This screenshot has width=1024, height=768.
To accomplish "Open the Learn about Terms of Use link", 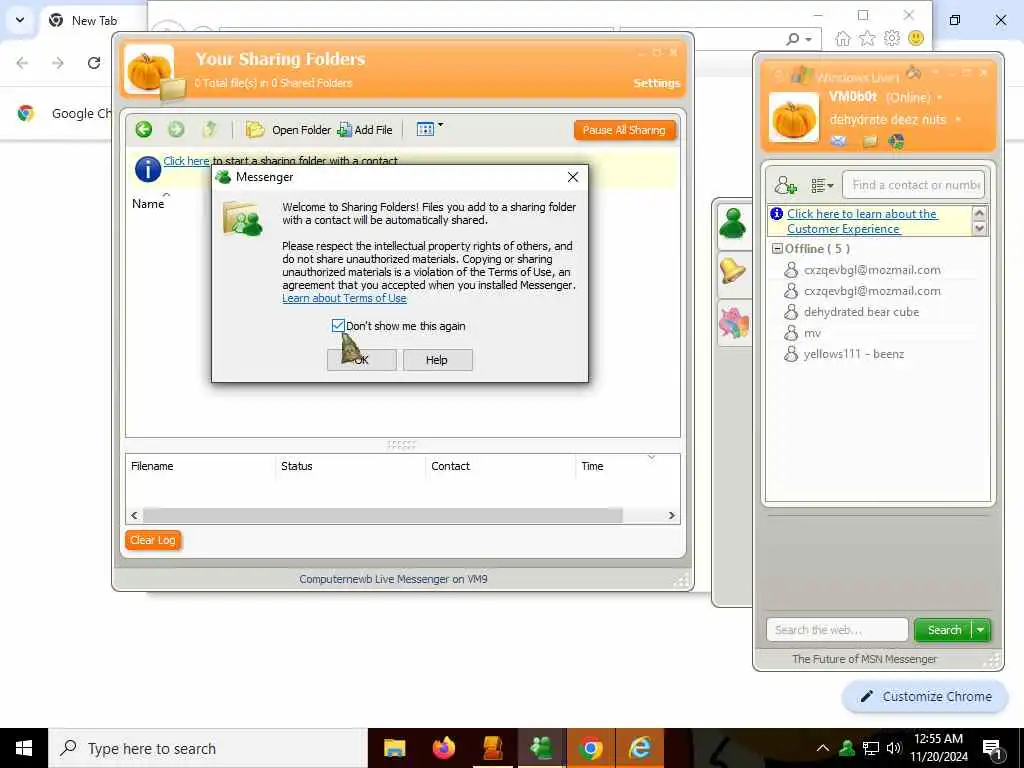I will [x=344, y=298].
